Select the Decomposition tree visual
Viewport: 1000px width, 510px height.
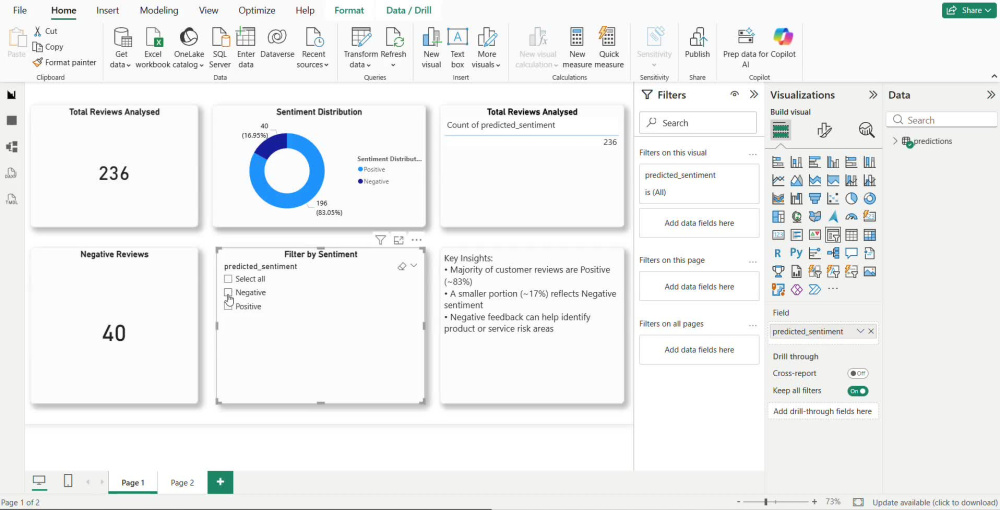(x=833, y=253)
